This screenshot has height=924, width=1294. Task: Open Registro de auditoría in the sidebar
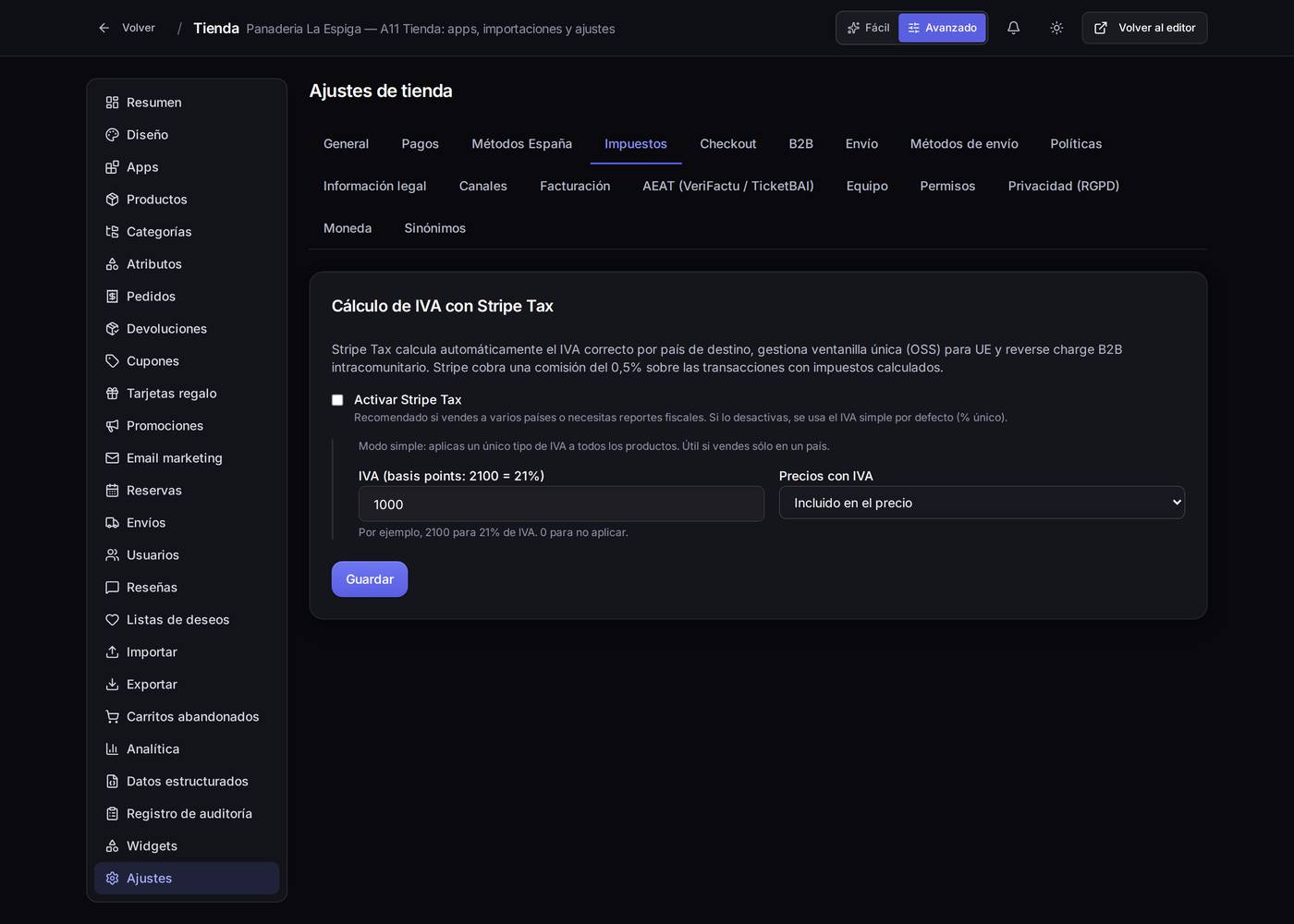pos(187,814)
